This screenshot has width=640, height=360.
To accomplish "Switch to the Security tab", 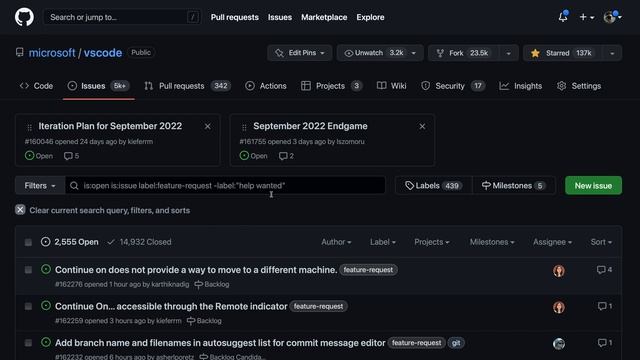I will (453, 86).
